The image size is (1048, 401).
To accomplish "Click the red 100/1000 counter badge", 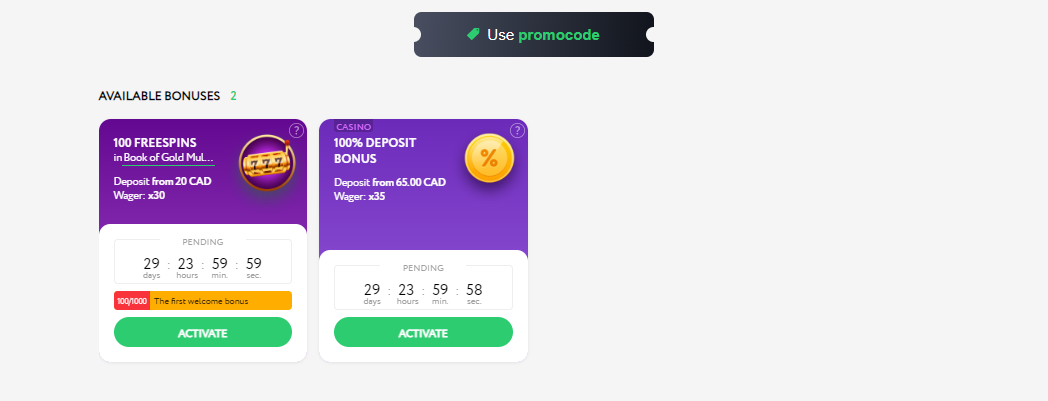I will [132, 301].
